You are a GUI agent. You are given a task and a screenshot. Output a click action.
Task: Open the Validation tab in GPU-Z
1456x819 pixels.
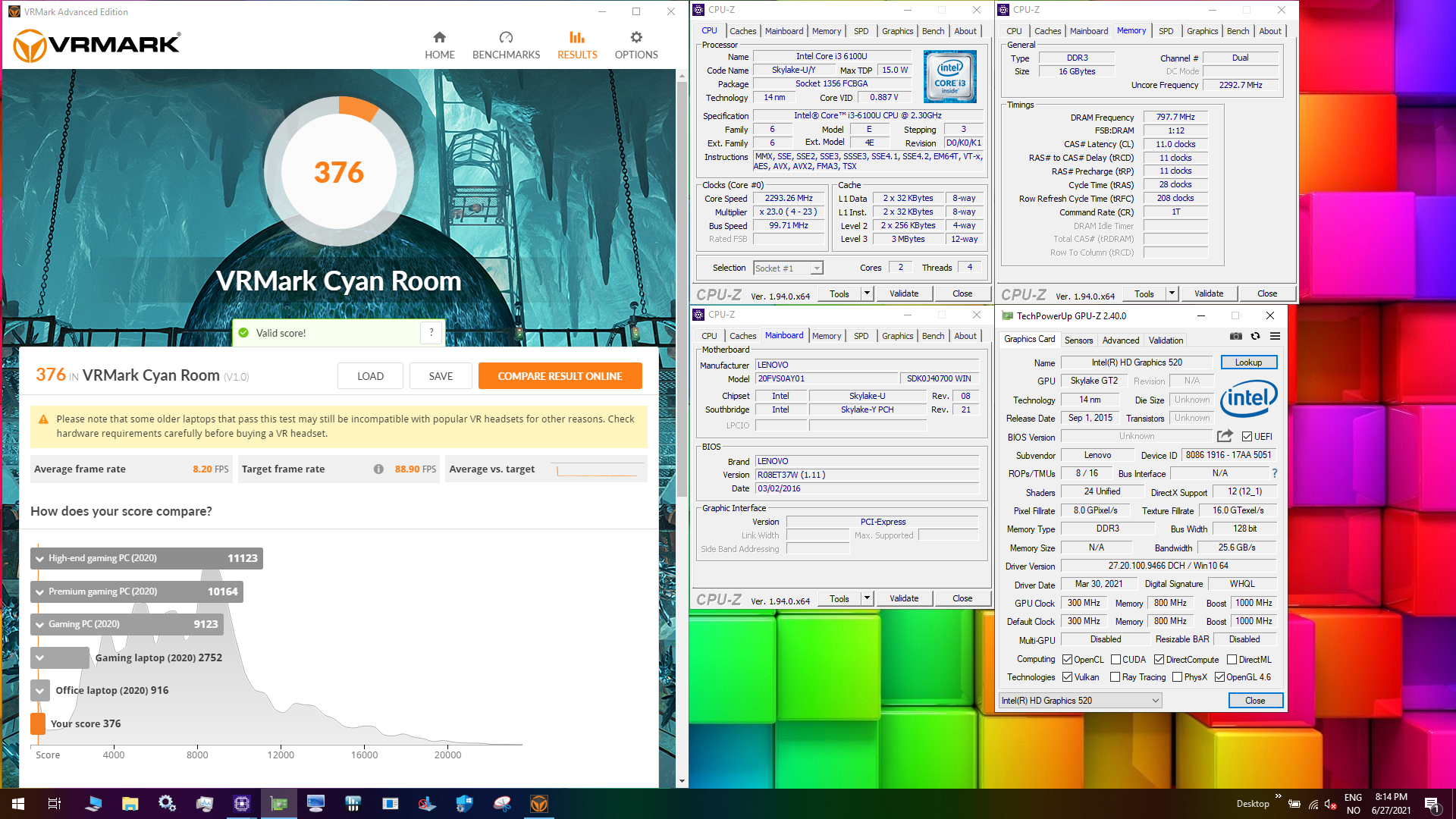tap(1166, 340)
